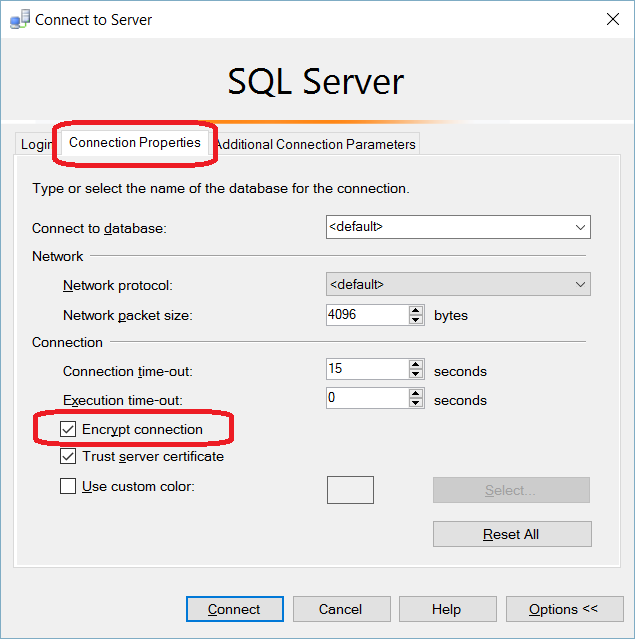Uncheck Trust server certificate
635x639 pixels.
pos(68,457)
